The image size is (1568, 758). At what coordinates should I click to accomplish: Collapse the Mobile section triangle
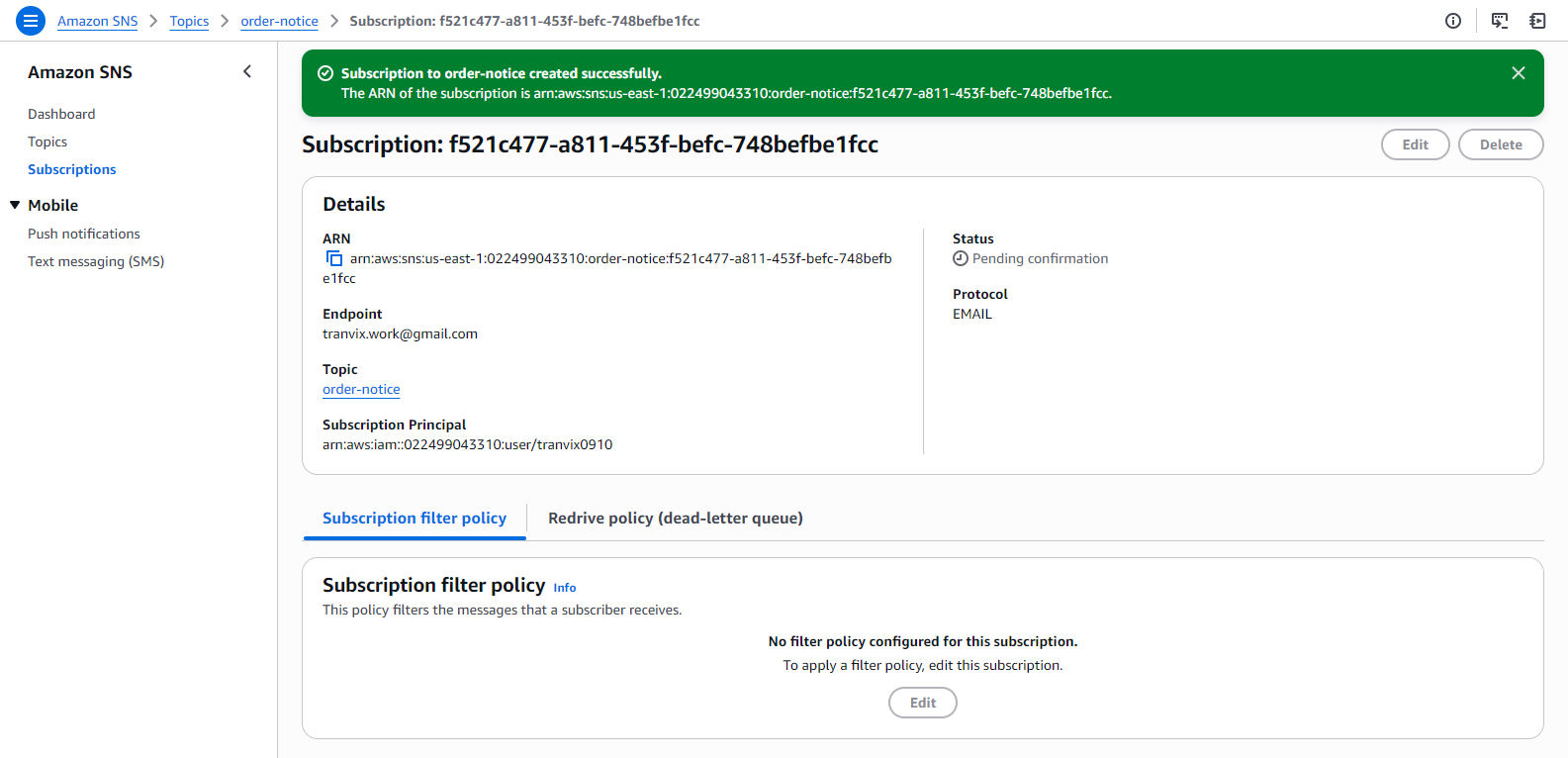[x=15, y=205]
